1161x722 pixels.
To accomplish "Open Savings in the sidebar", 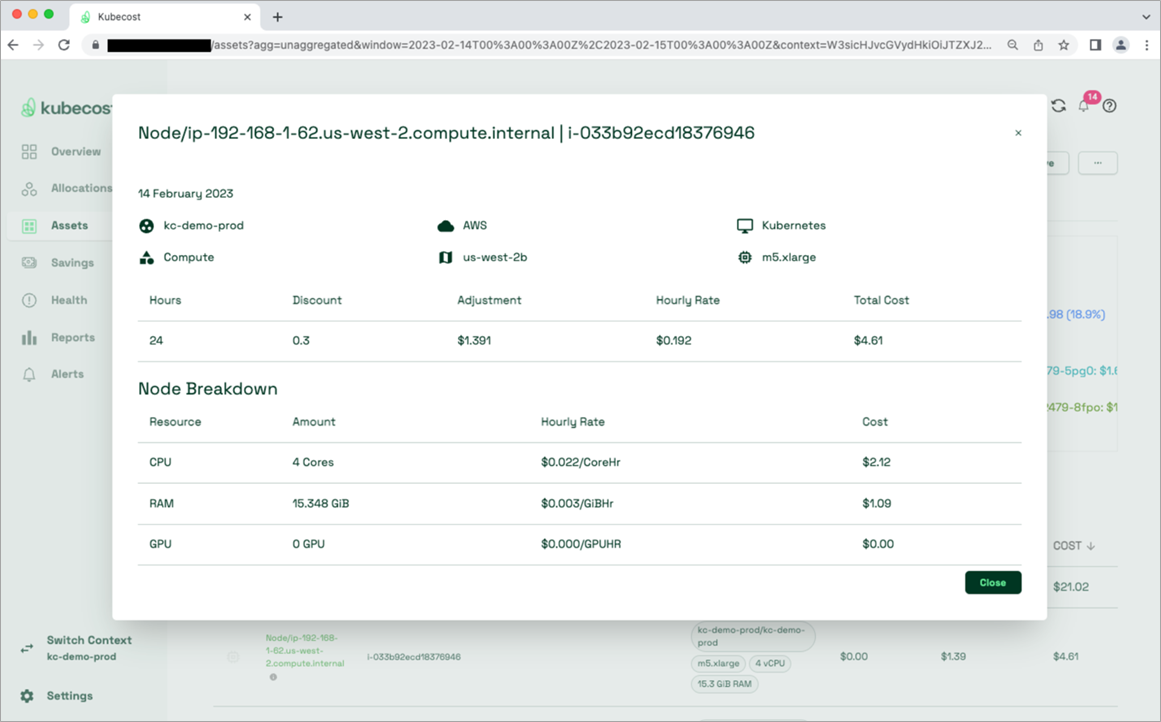I will click(x=72, y=262).
